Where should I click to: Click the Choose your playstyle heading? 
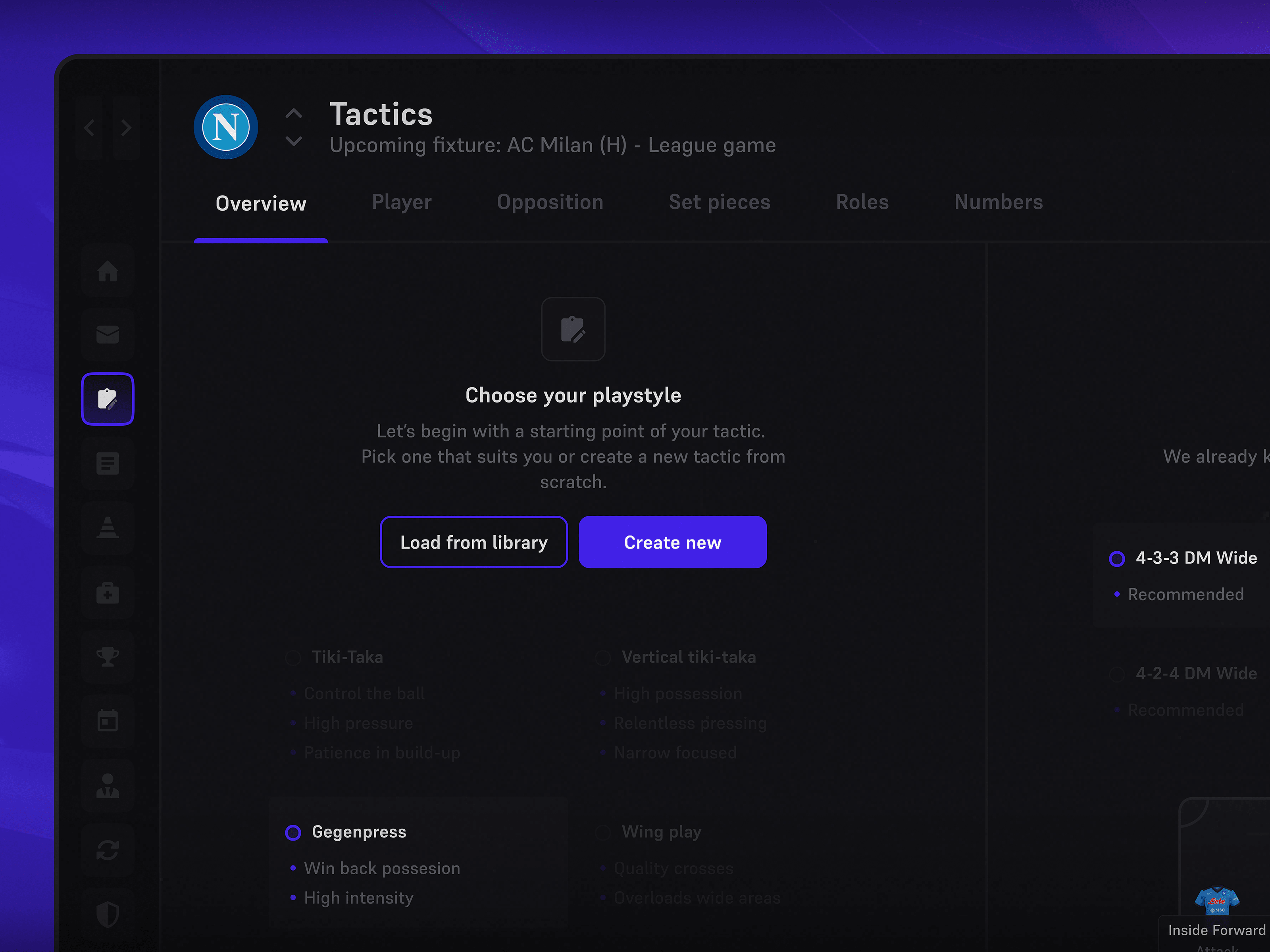coord(573,395)
